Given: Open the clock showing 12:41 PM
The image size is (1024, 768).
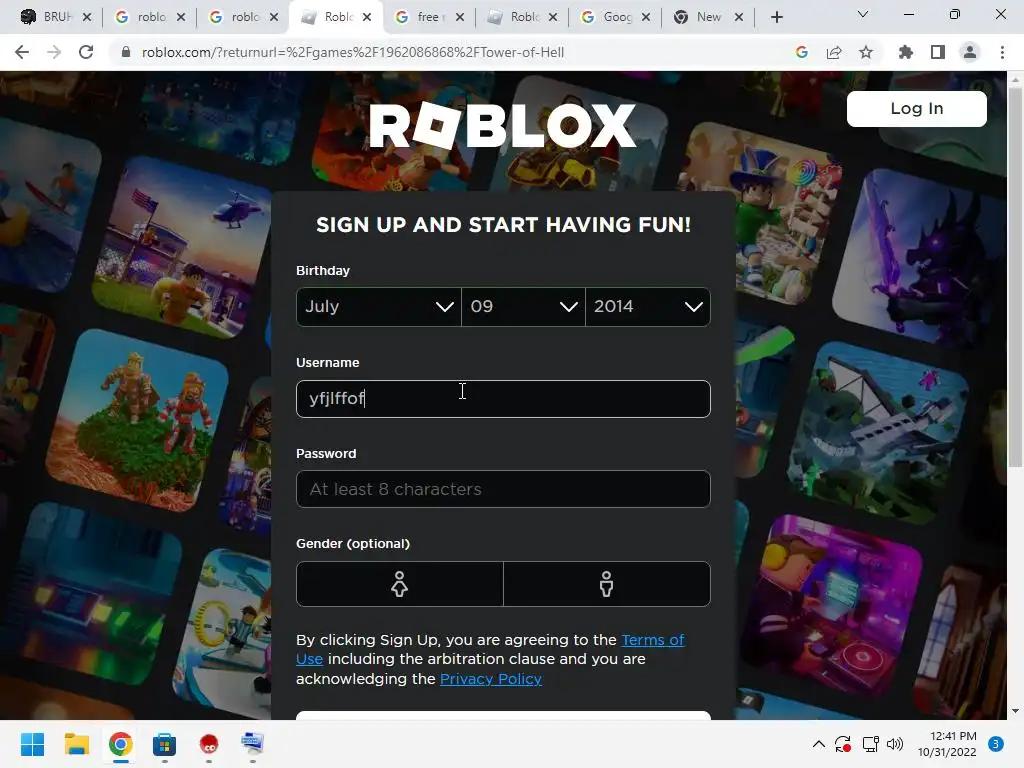Looking at the screenshot, I should tap(947, 744).
